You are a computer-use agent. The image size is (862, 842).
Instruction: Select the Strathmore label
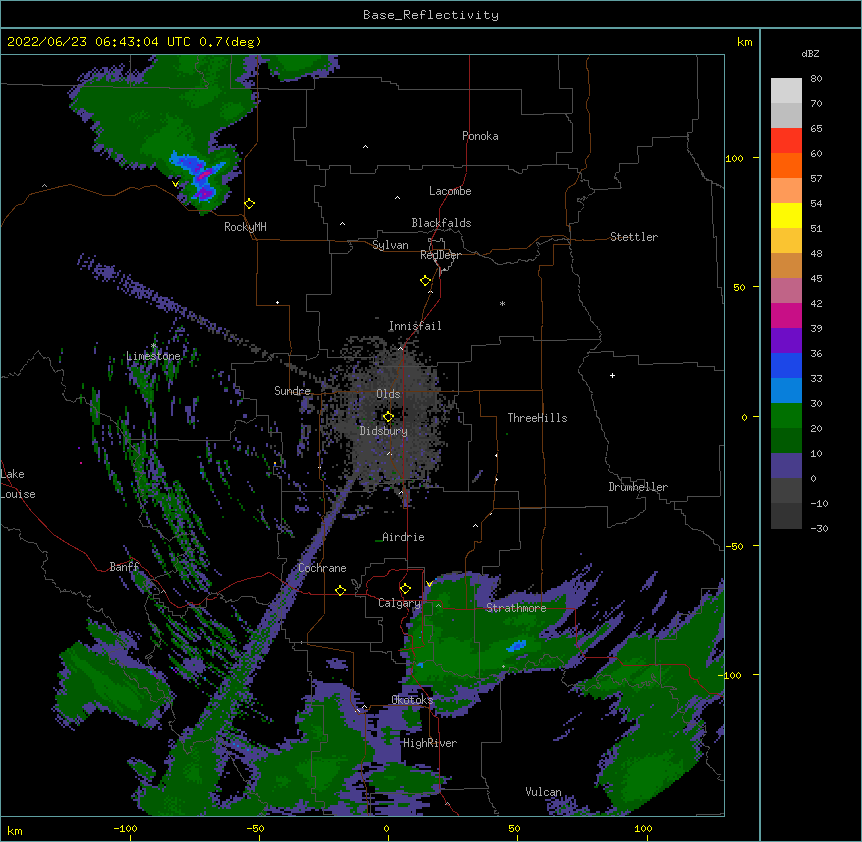coord(516,608)
